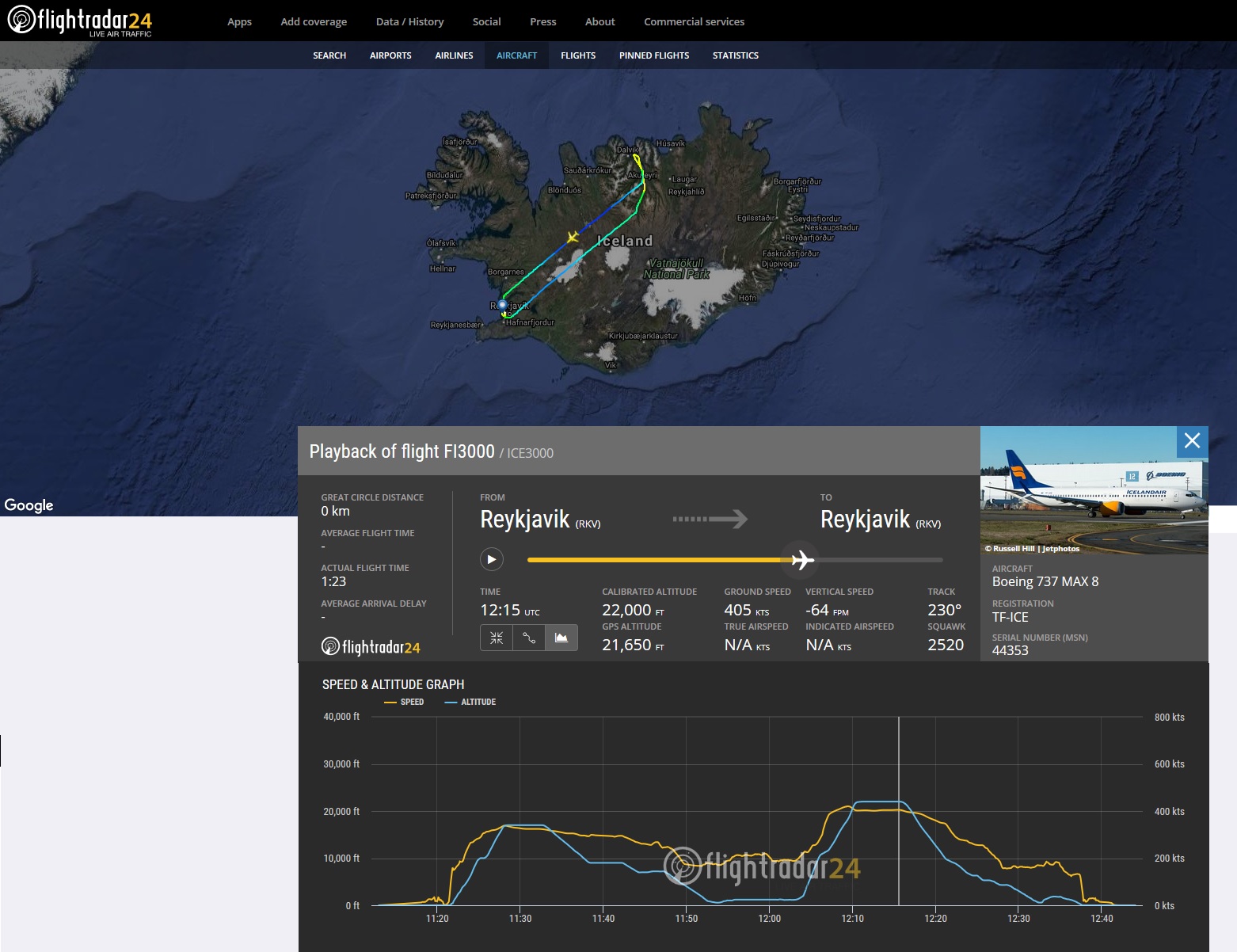Click the SPEED legend entry
The image size is (1237, 952).
[404, 702]
